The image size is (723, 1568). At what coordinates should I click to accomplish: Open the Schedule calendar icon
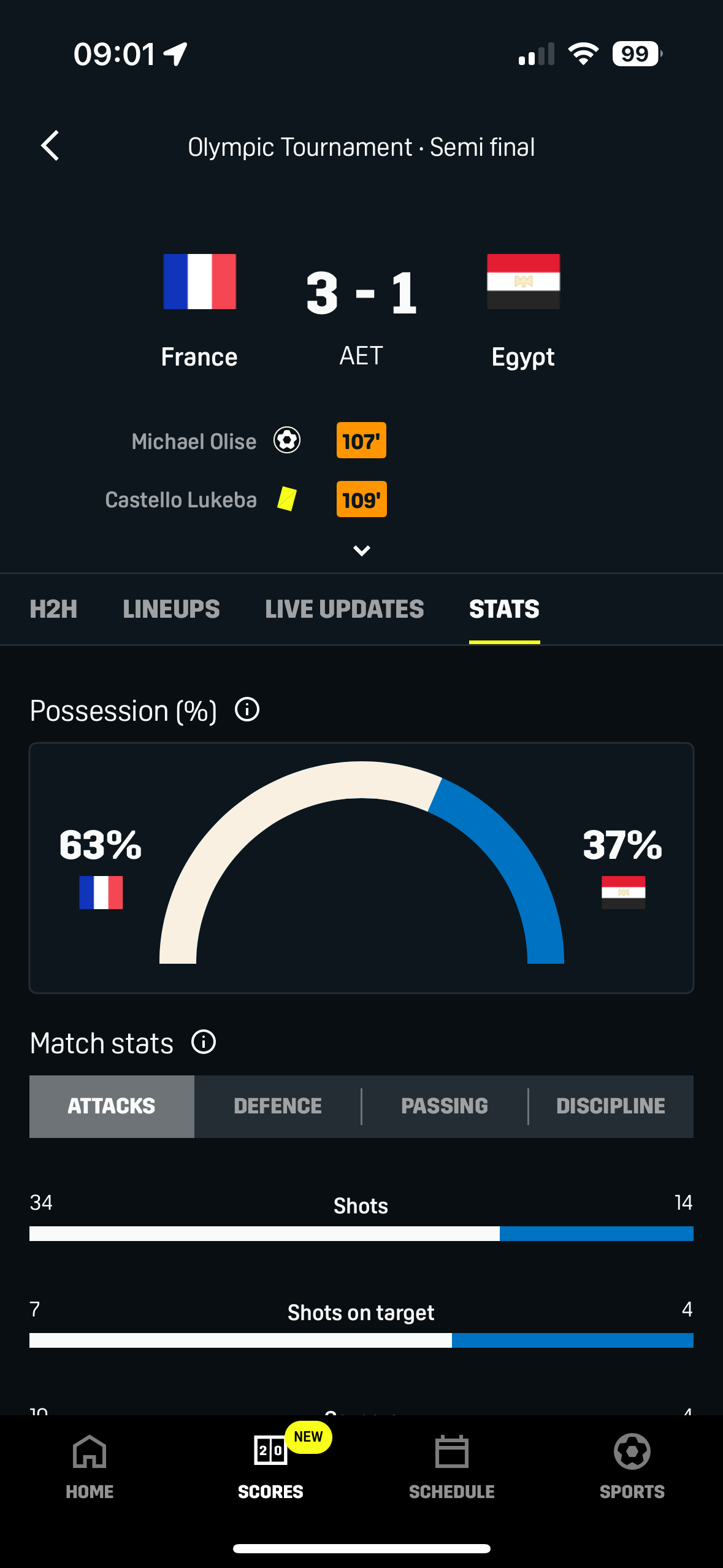click(x=451, y=1453)
